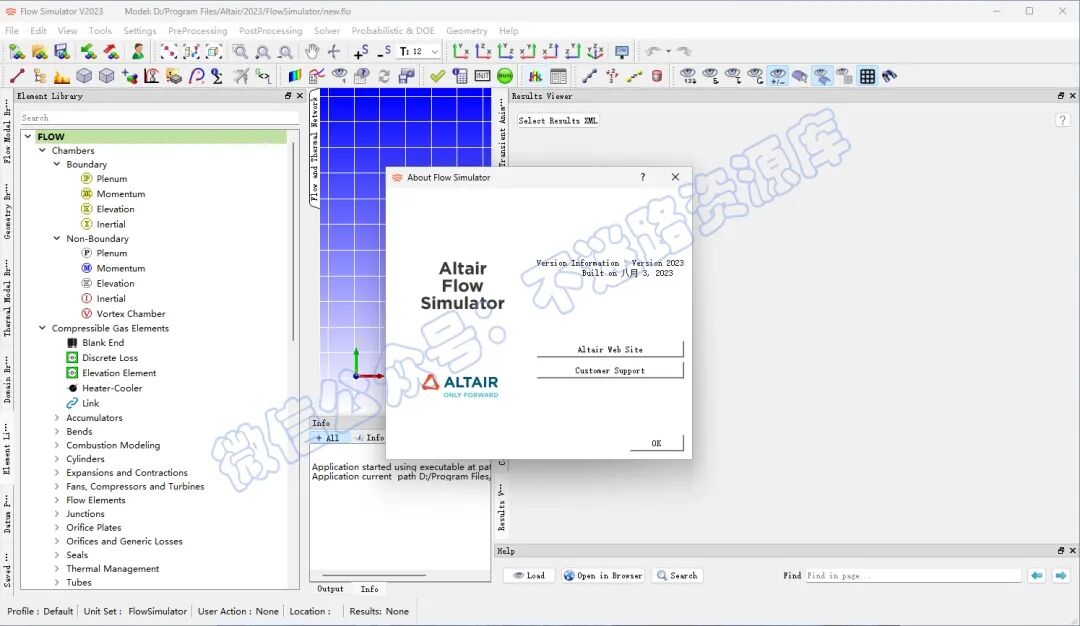Expand the Thermal Management node
This screenshot has height=626, width=1080.
(57, 568)
